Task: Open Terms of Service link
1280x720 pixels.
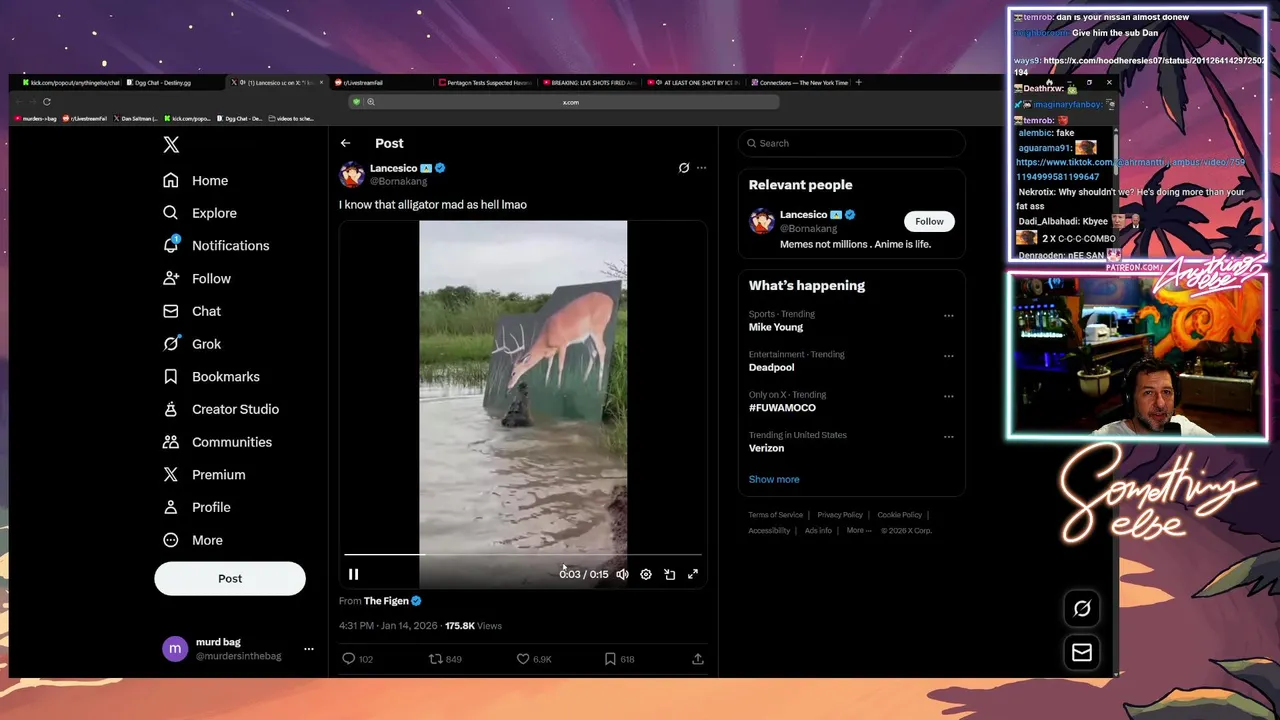Action: [775, 515]
